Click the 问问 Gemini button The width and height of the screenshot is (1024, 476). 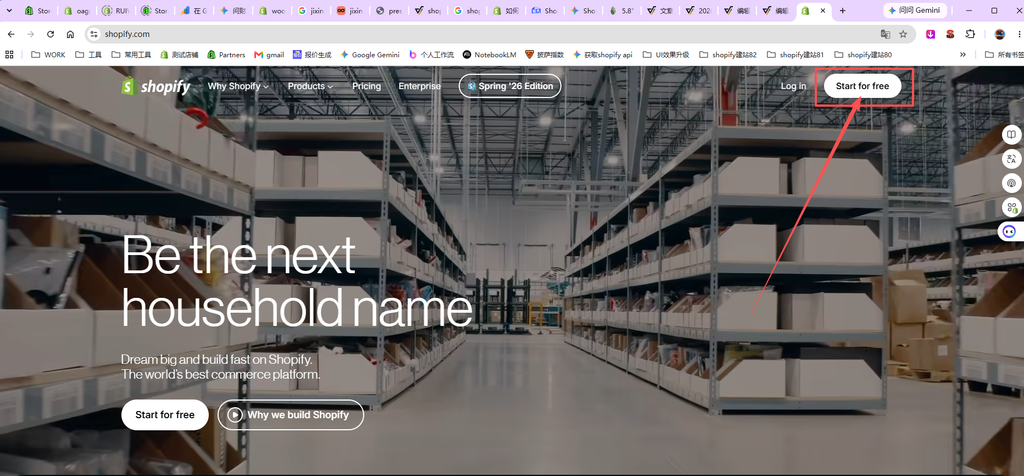point(916,10)
